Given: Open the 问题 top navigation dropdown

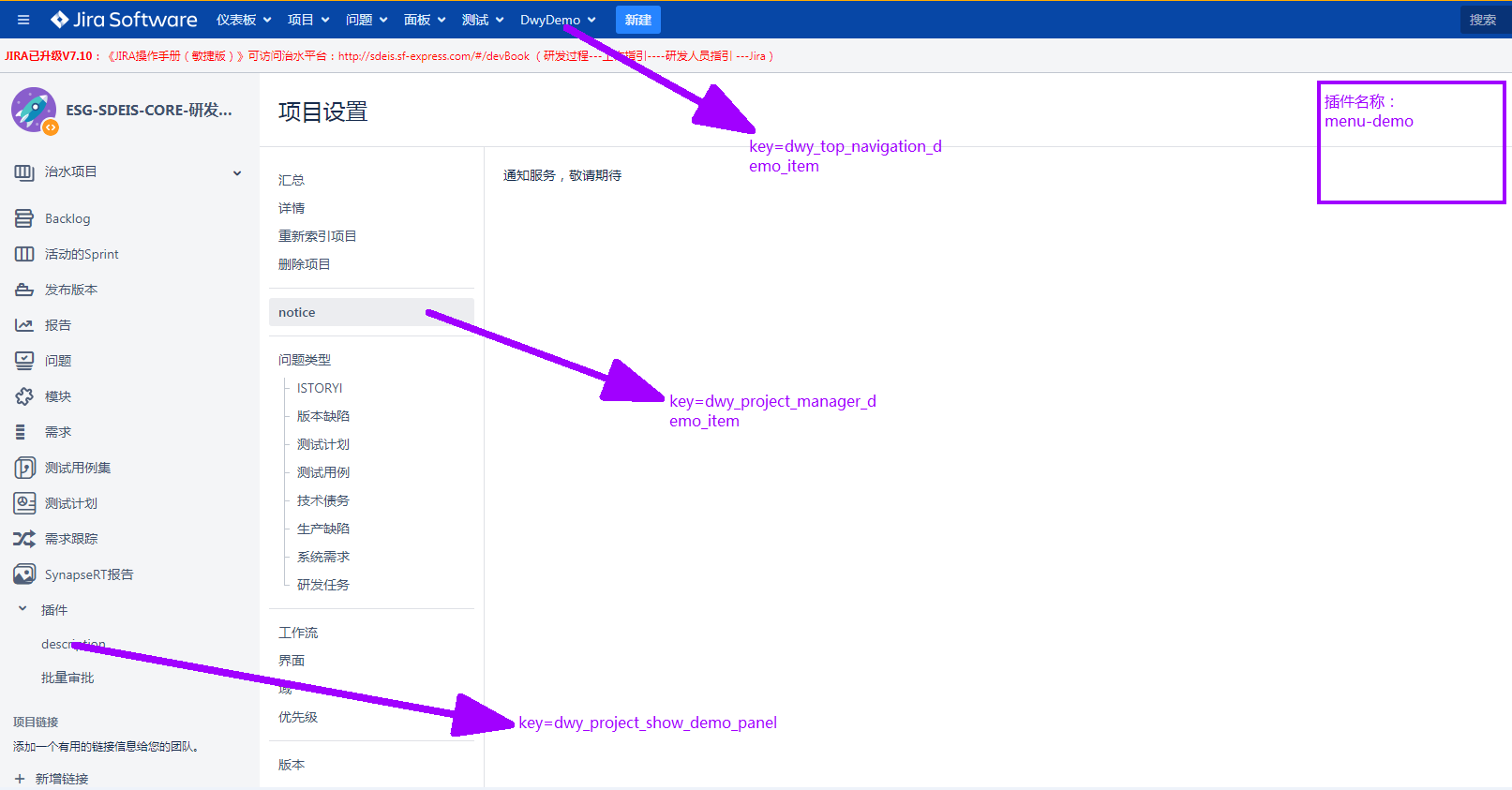Looking at the screenshot, I should [367, 20].
